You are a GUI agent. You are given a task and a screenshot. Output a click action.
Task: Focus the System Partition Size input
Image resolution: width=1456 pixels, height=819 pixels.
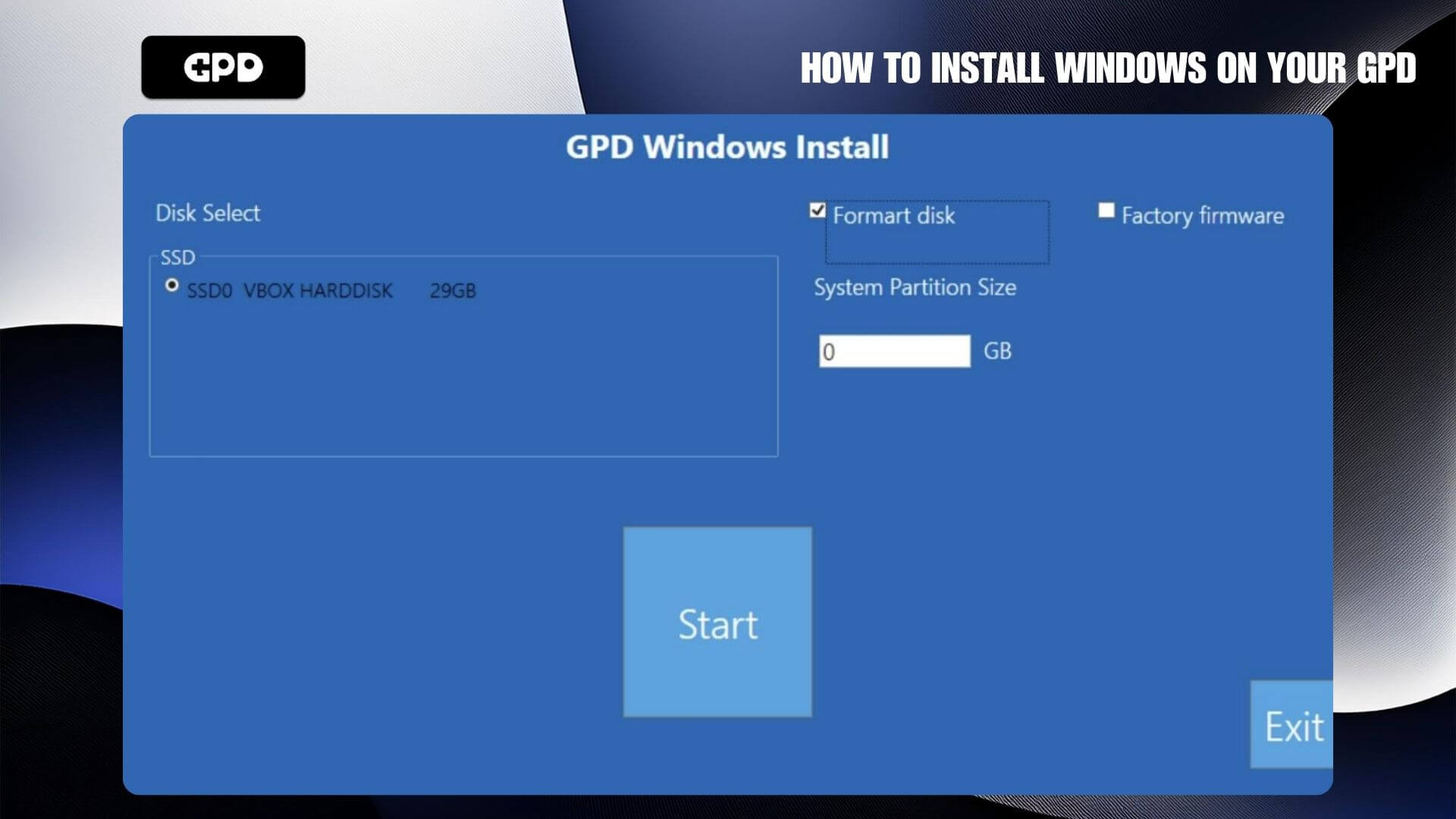coord(894,351)
